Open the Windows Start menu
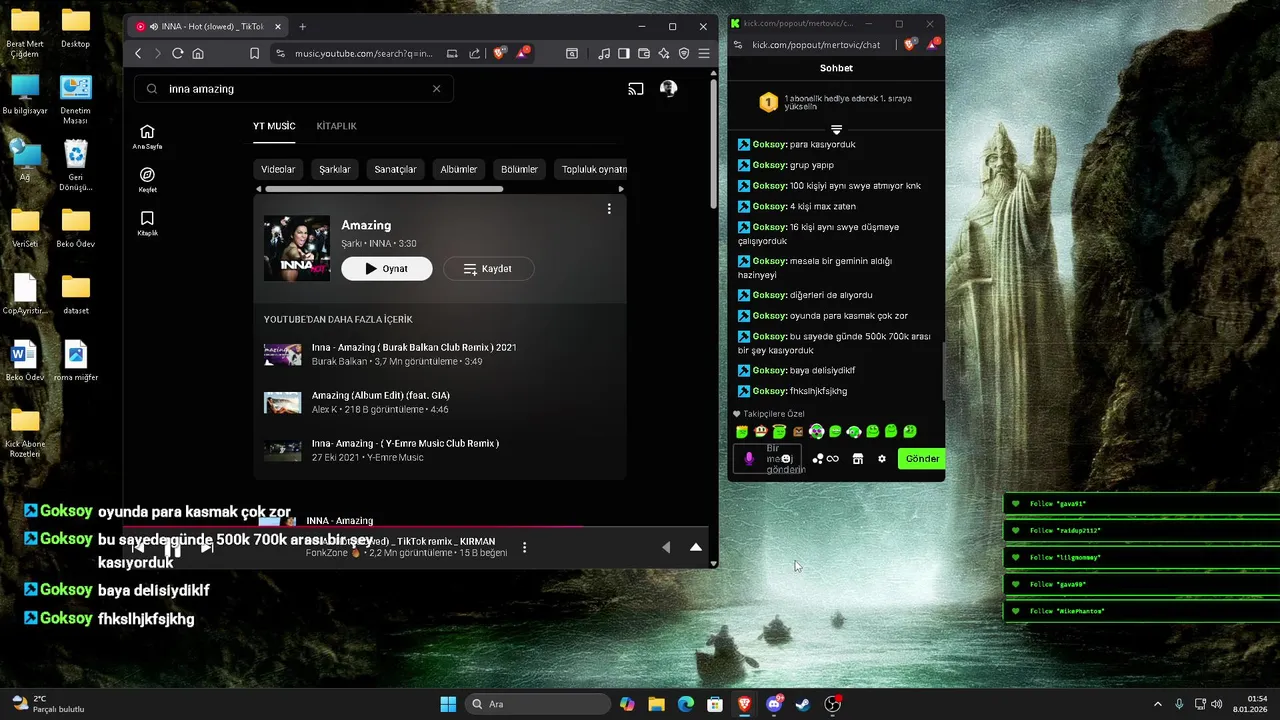Viewport: 1280px width, 720px height. 448,704
